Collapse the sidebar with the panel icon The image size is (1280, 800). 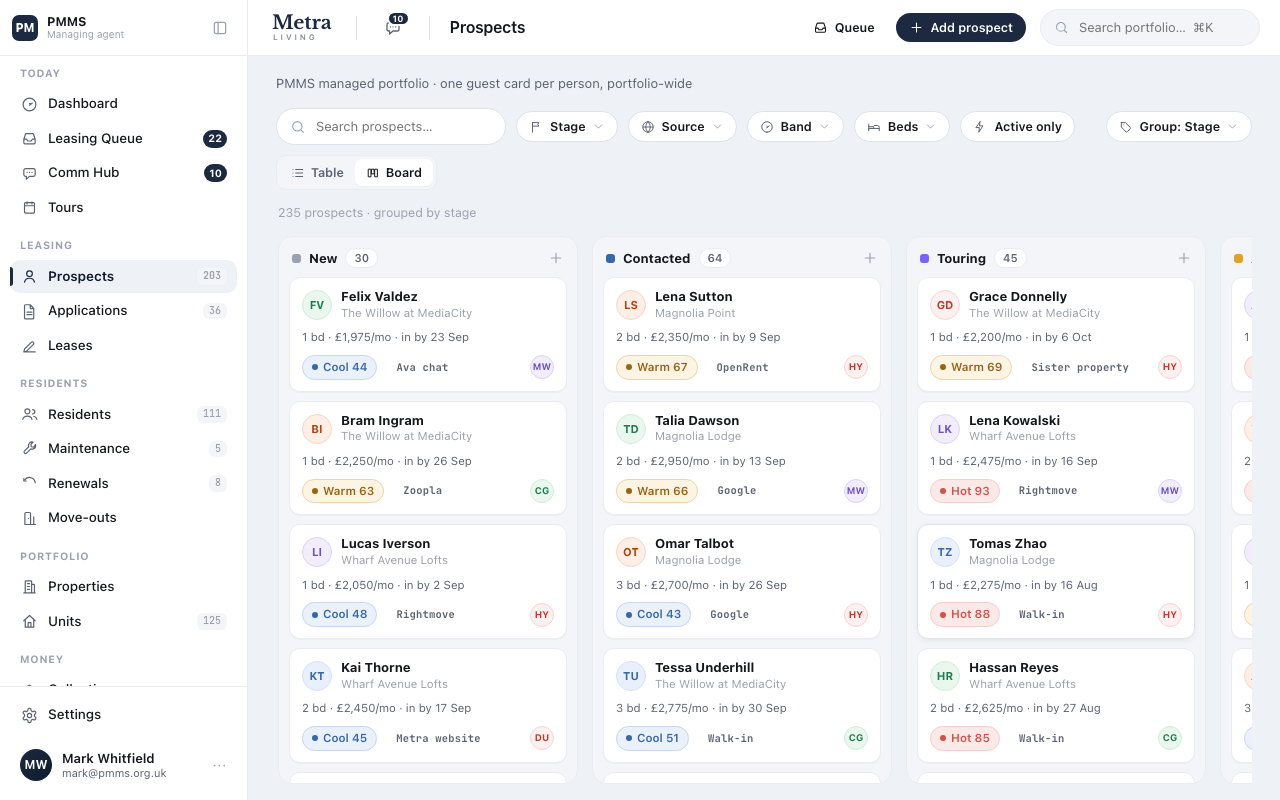pyautogui.click(x=220, y=28)
